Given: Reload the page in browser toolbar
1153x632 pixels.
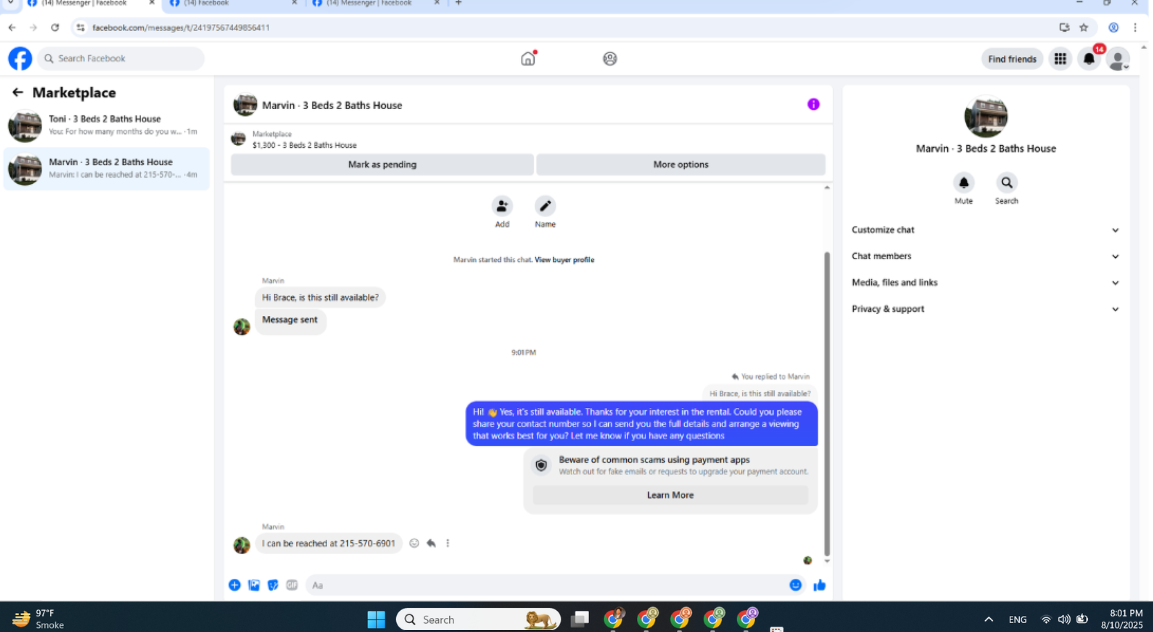Looking at the screenshot, I should coord(54,27).
